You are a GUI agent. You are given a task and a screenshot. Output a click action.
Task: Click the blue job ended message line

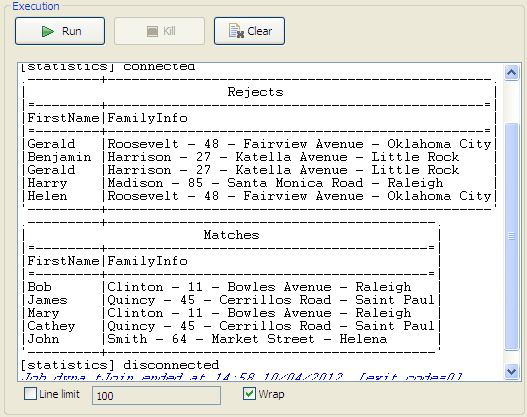tap(241, 377)
